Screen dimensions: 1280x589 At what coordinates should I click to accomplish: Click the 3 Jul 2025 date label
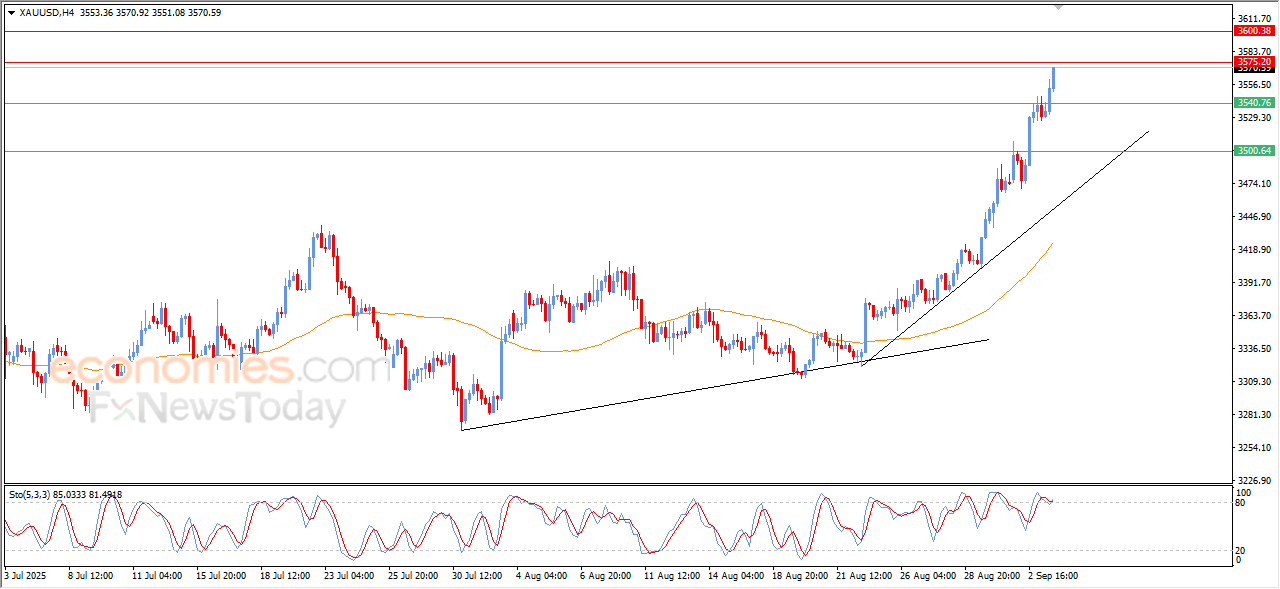coord(27,576)
